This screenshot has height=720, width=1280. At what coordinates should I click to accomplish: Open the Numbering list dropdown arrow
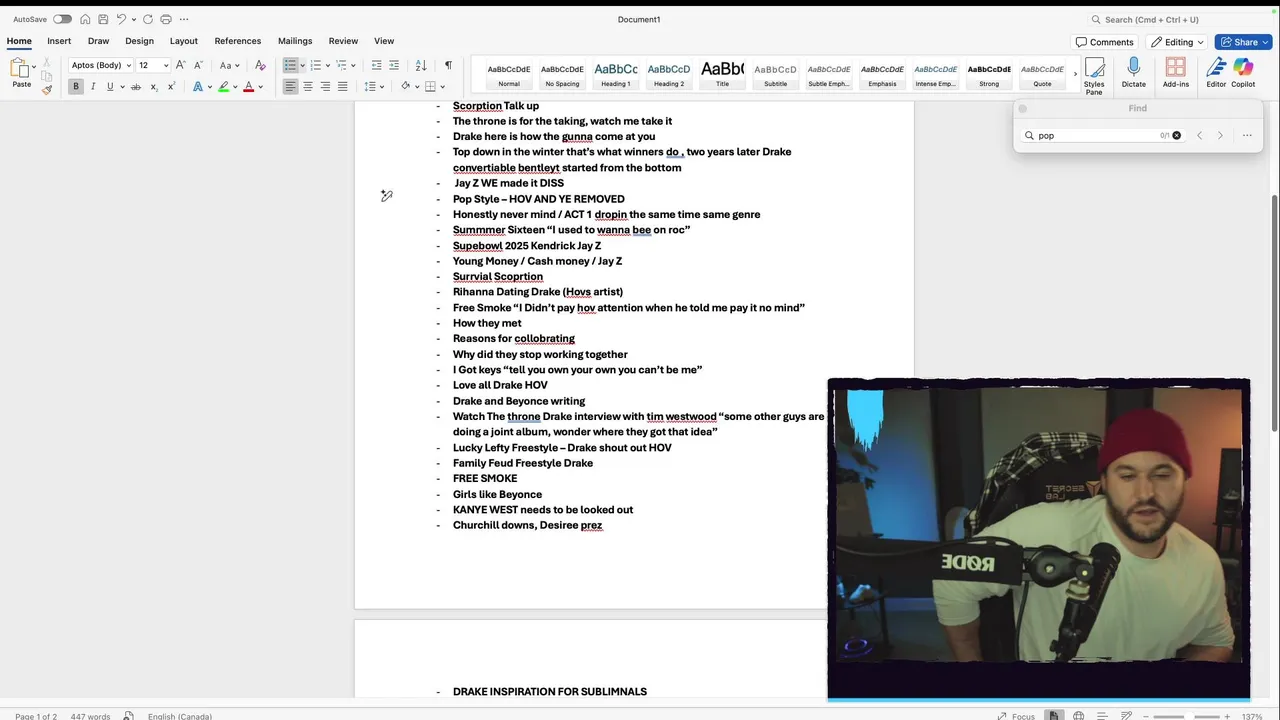coord(328,65)
